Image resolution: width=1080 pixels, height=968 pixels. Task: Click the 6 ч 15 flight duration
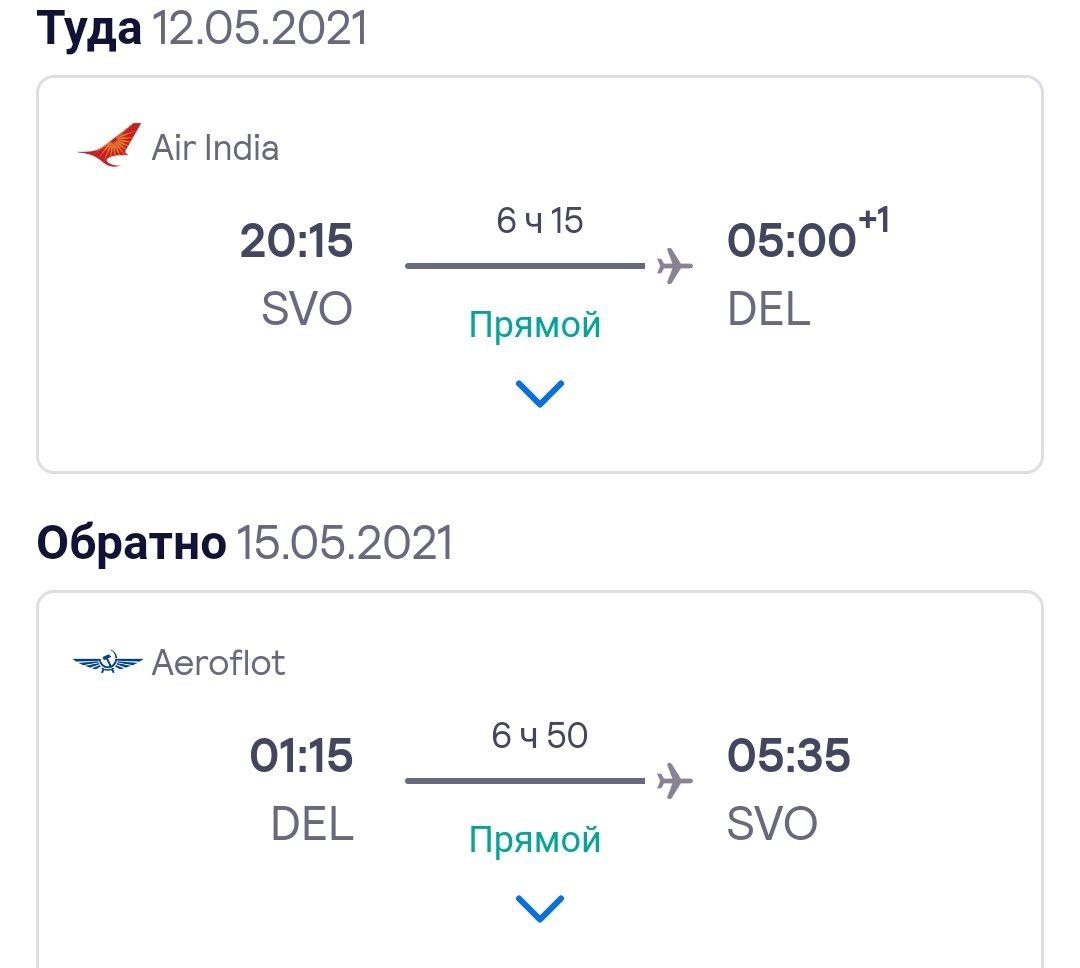coord(539,221)
